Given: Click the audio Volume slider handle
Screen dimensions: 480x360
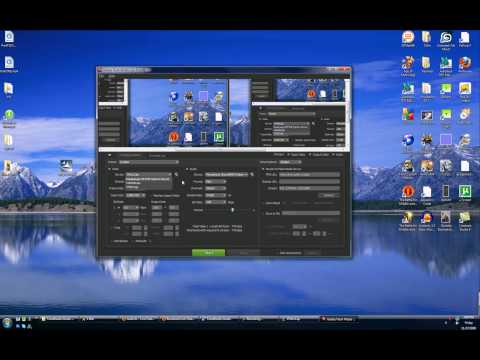Looking at the screenshot, I should coord(232,210).
